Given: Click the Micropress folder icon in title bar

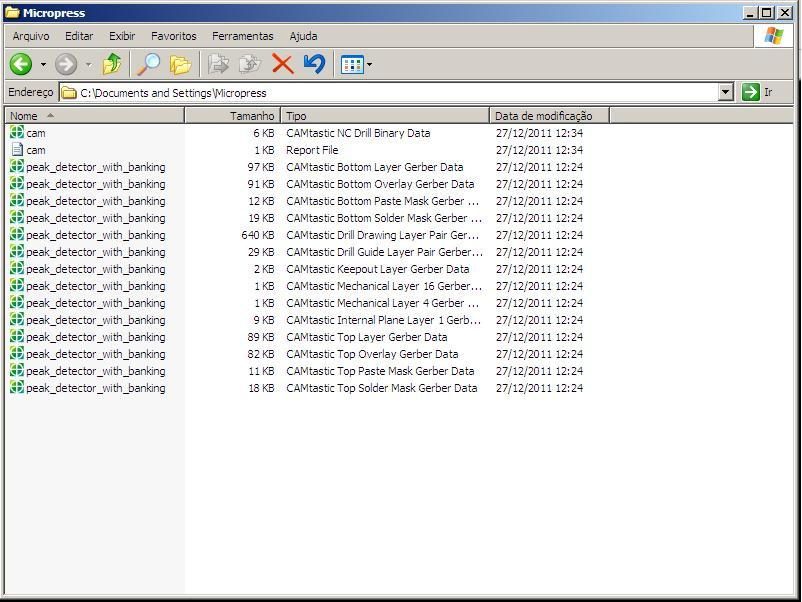Looking at the screenshot, I should 12,12.
